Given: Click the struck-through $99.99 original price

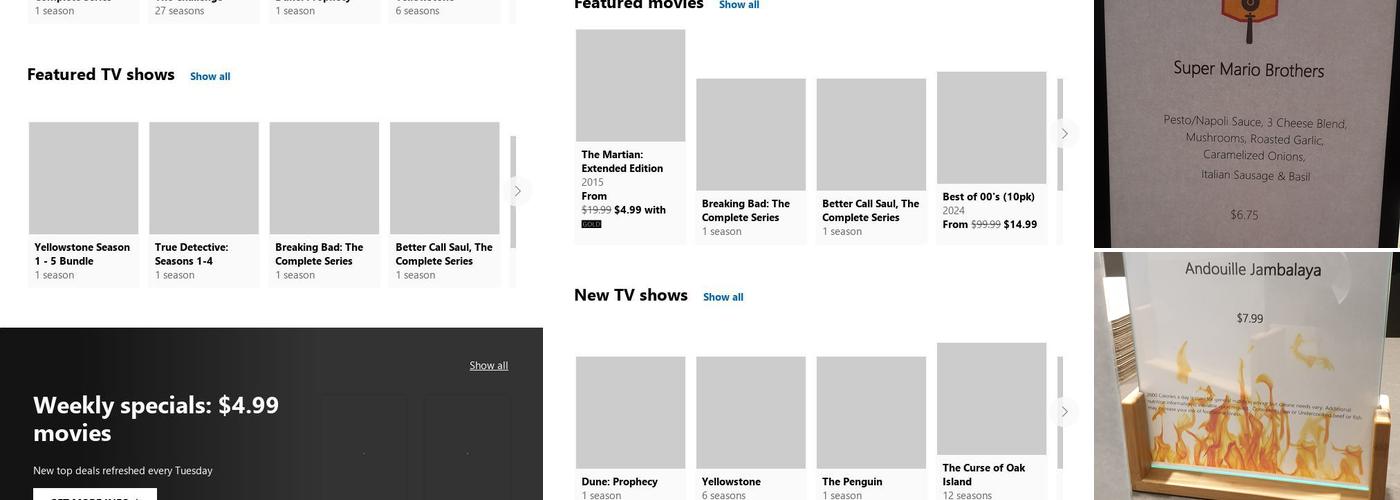Looking at the screenshot, I should pyautogui.click(x=986, y=225).
